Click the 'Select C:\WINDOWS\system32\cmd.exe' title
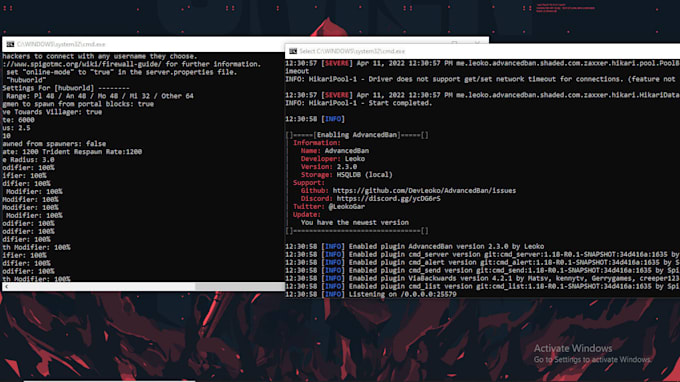Screen dimensions: 680x382 click(x=352, y=51)
